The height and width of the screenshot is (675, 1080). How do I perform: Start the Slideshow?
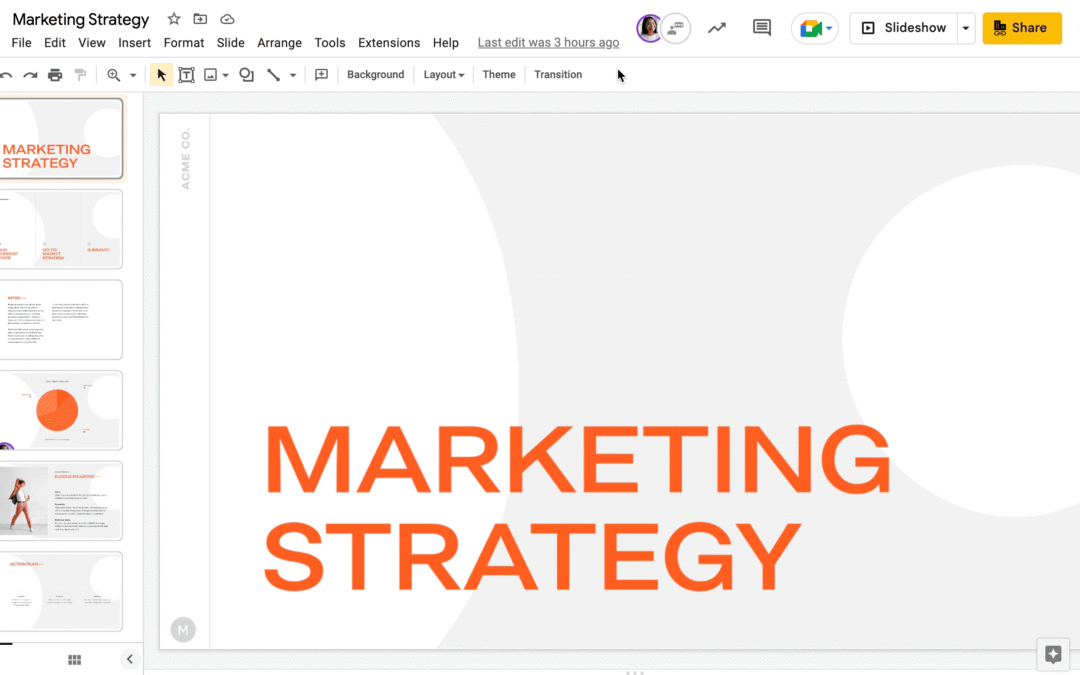(904, 28)
